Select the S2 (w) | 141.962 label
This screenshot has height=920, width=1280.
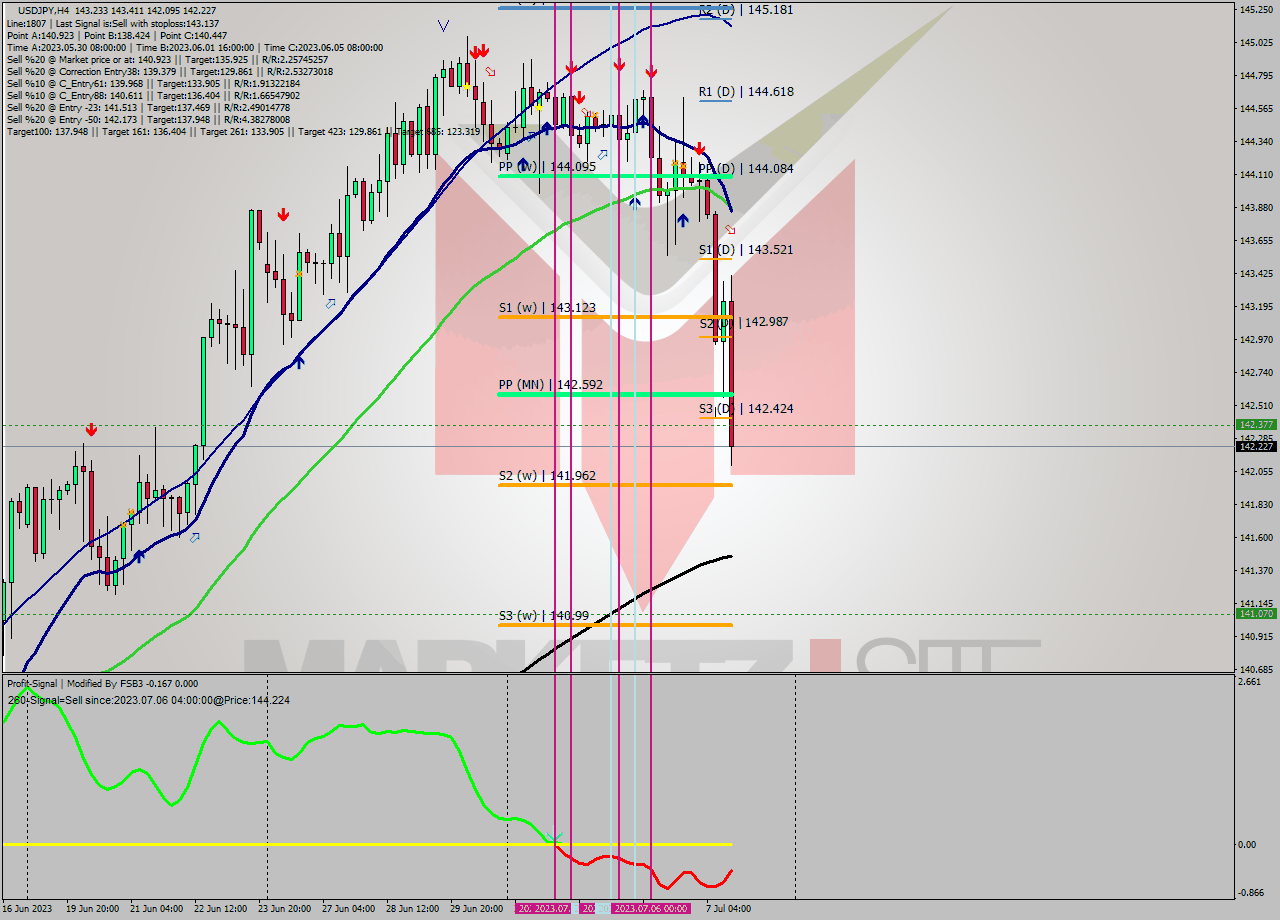(547, 476)
